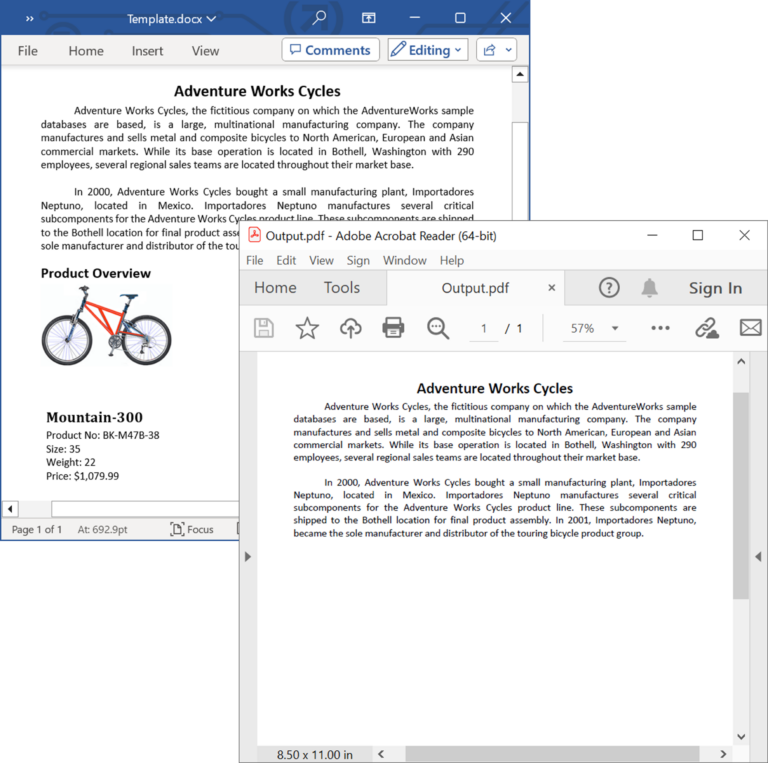Click Sign In in Acrobat Reader
The width and height of the screenshot is (768, 763).
point(715,288)
